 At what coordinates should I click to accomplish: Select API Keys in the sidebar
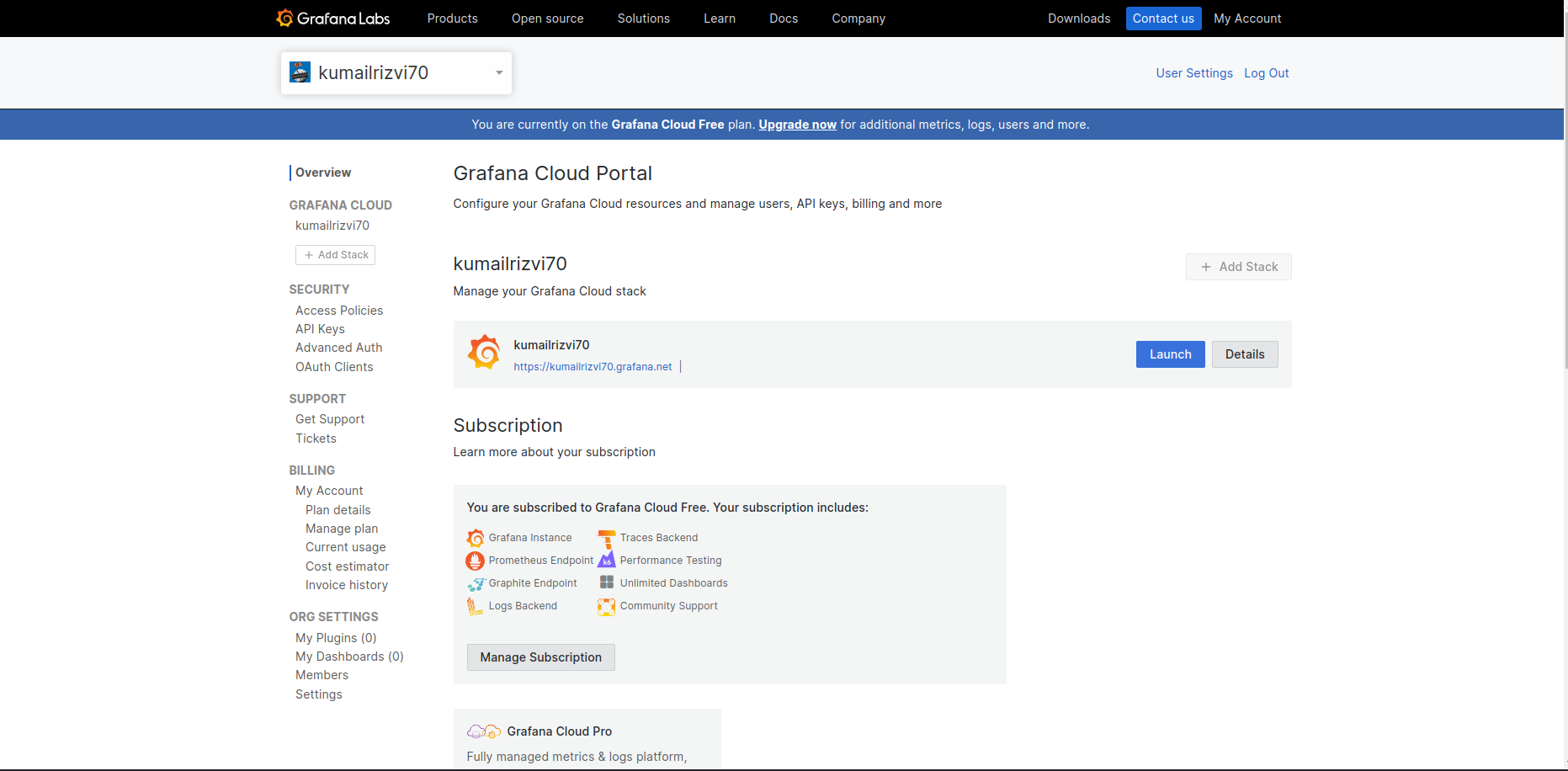pyautogui.click(x=320, y=329)
